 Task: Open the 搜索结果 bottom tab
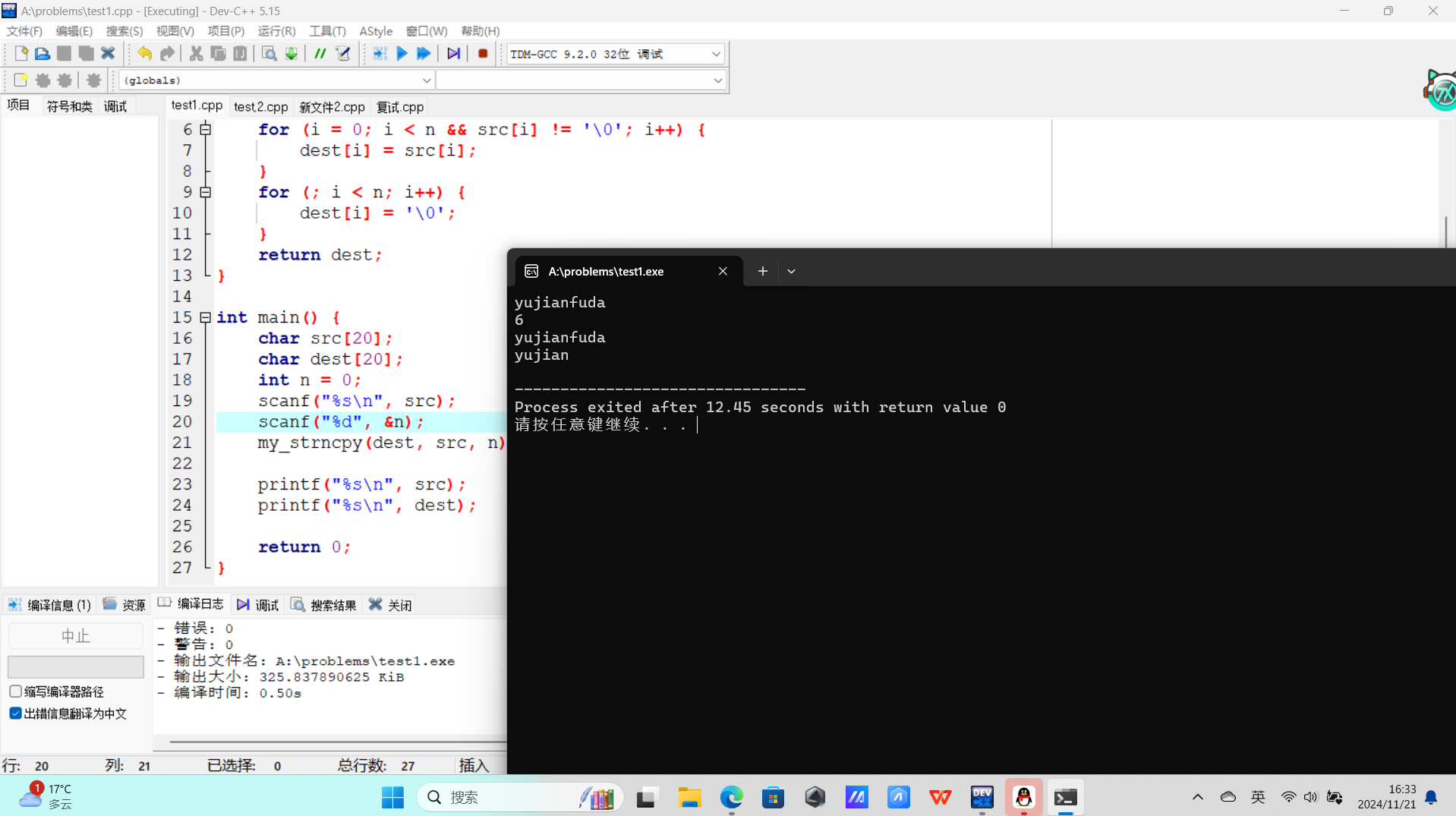click(324, 604)
